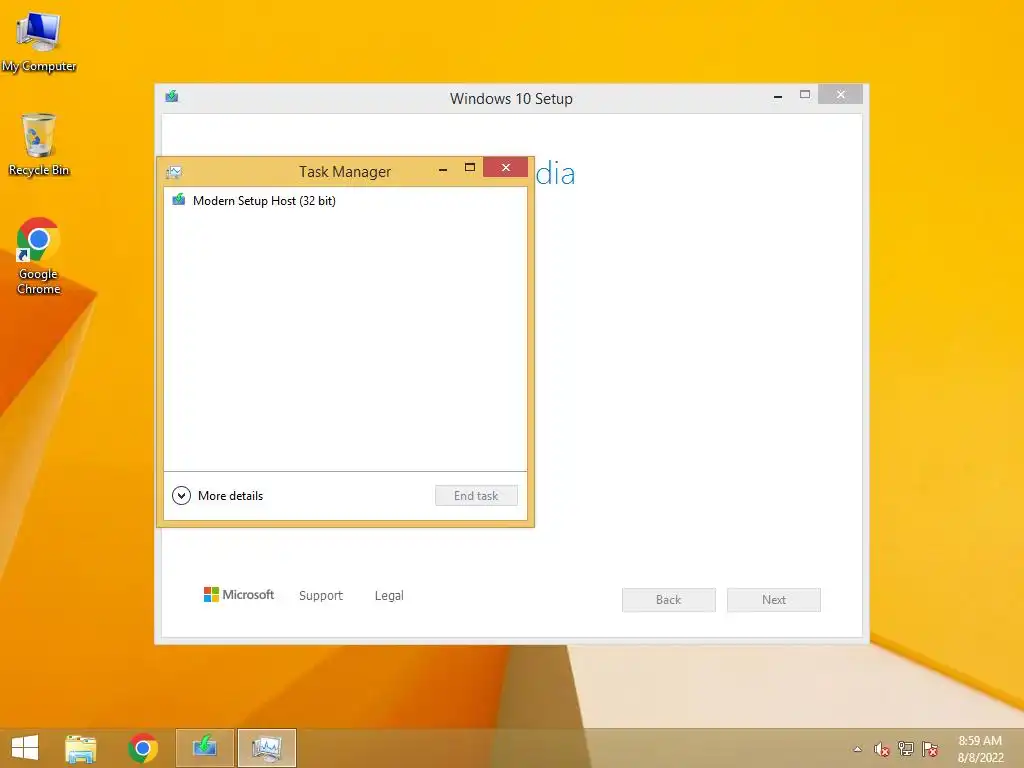
Task: Minimize the Task Manager window
Action: click(443, 168)
